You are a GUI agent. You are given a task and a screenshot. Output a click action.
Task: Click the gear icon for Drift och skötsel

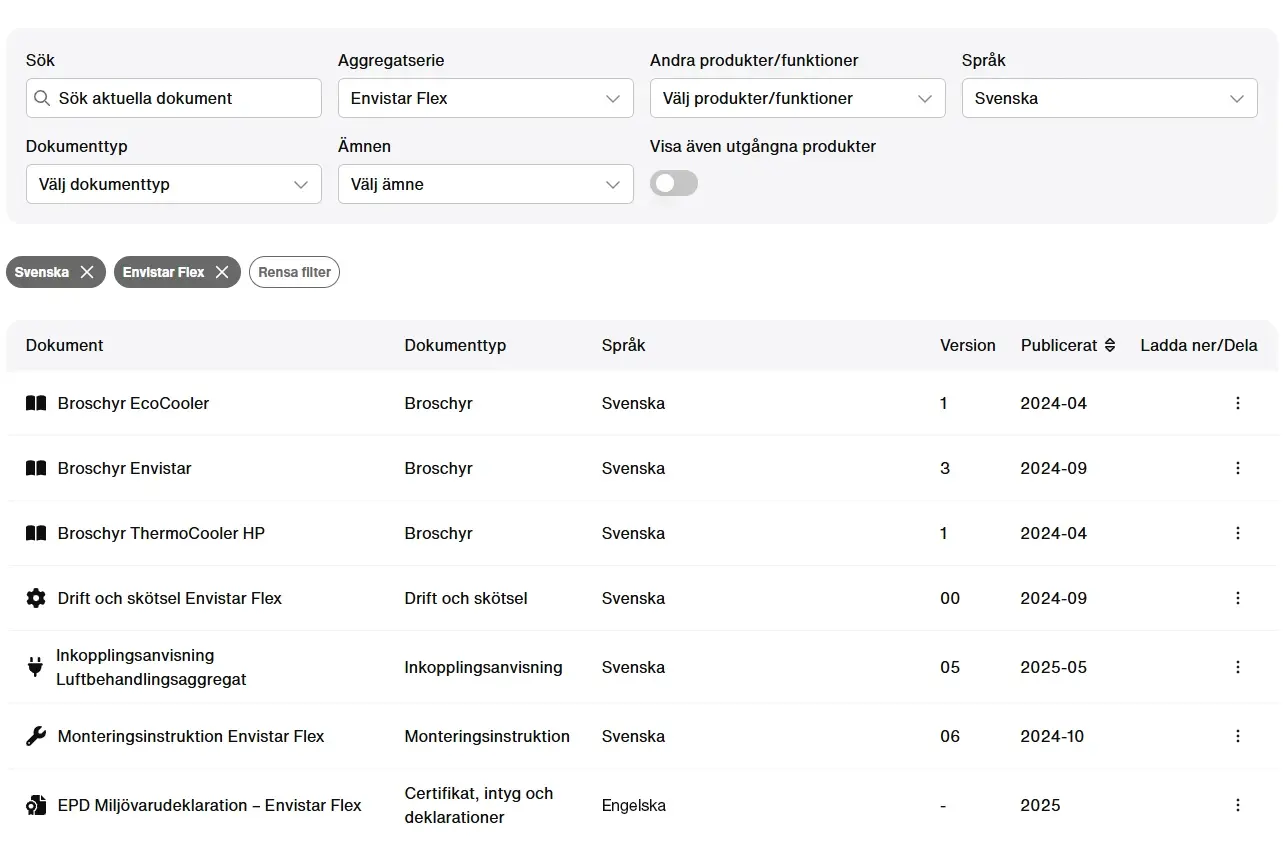tap(36, 598)
